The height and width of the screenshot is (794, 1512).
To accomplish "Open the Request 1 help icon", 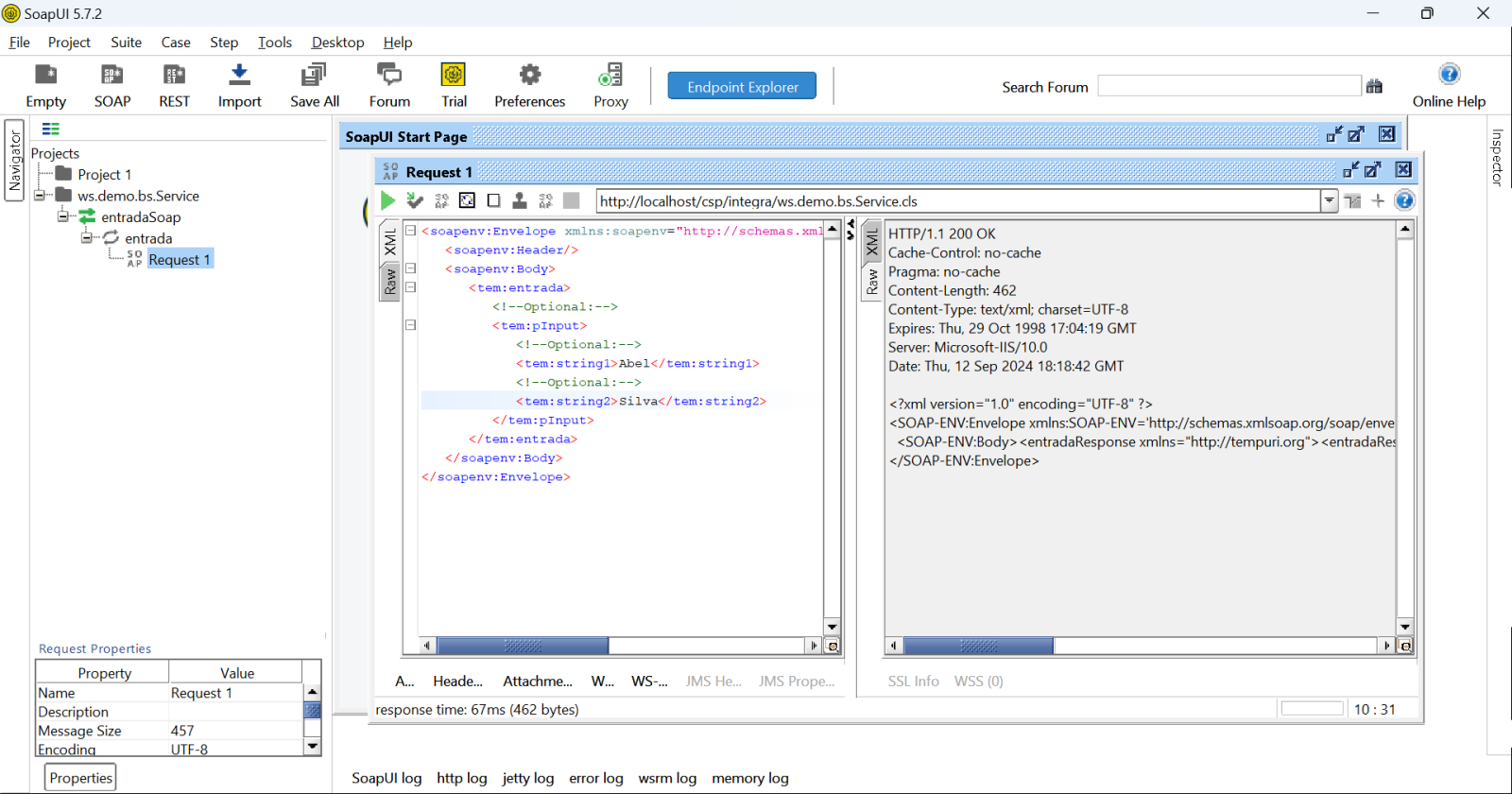I will tap(1404, 200).
